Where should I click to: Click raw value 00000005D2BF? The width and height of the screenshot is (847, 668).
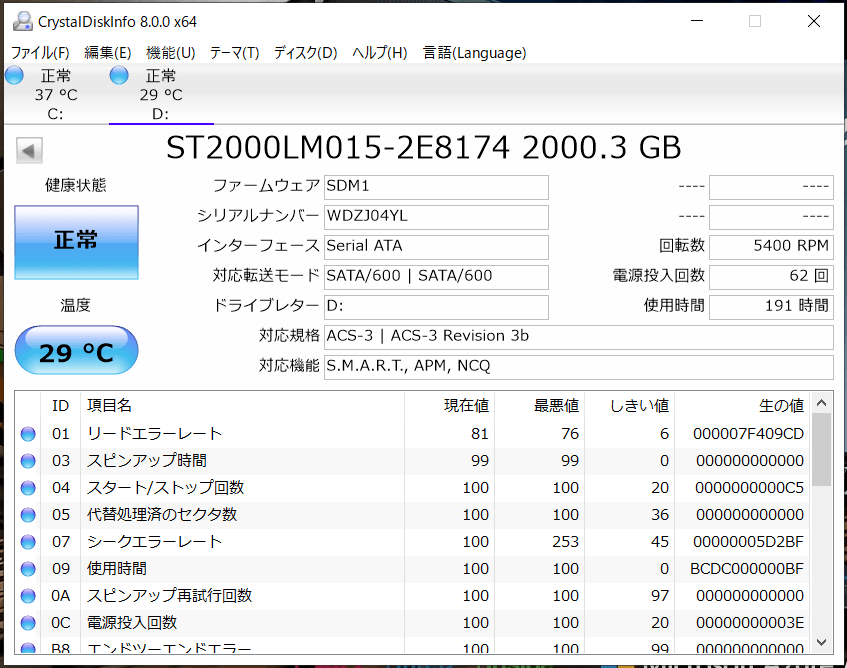point(749,542)
